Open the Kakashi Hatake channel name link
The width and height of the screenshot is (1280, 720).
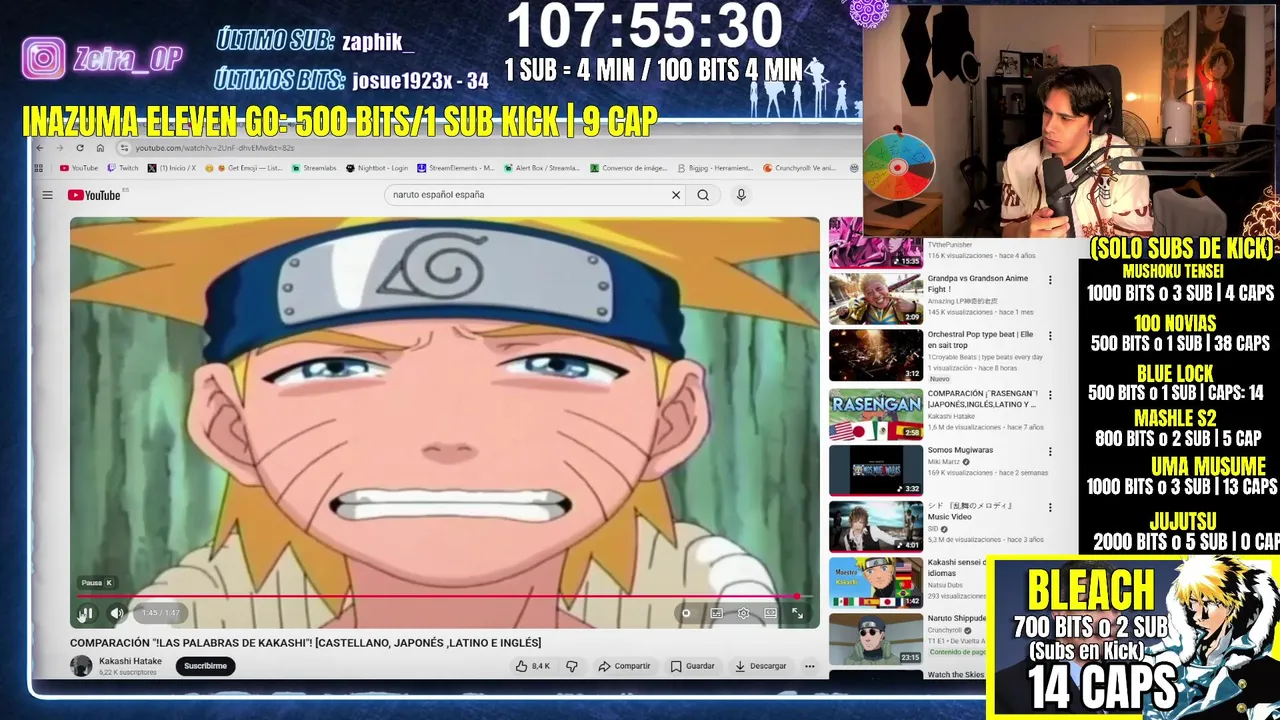tap(130, 661)
